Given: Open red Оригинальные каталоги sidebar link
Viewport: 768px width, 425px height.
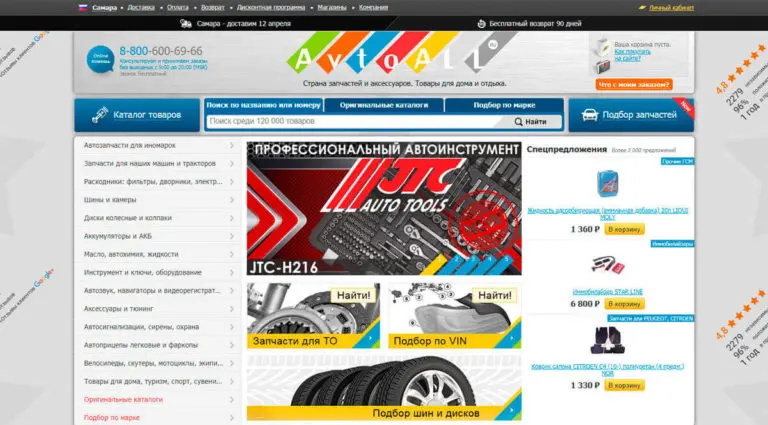Looking at the screenshot, I should pyautogui.click(x=123, y=400).
